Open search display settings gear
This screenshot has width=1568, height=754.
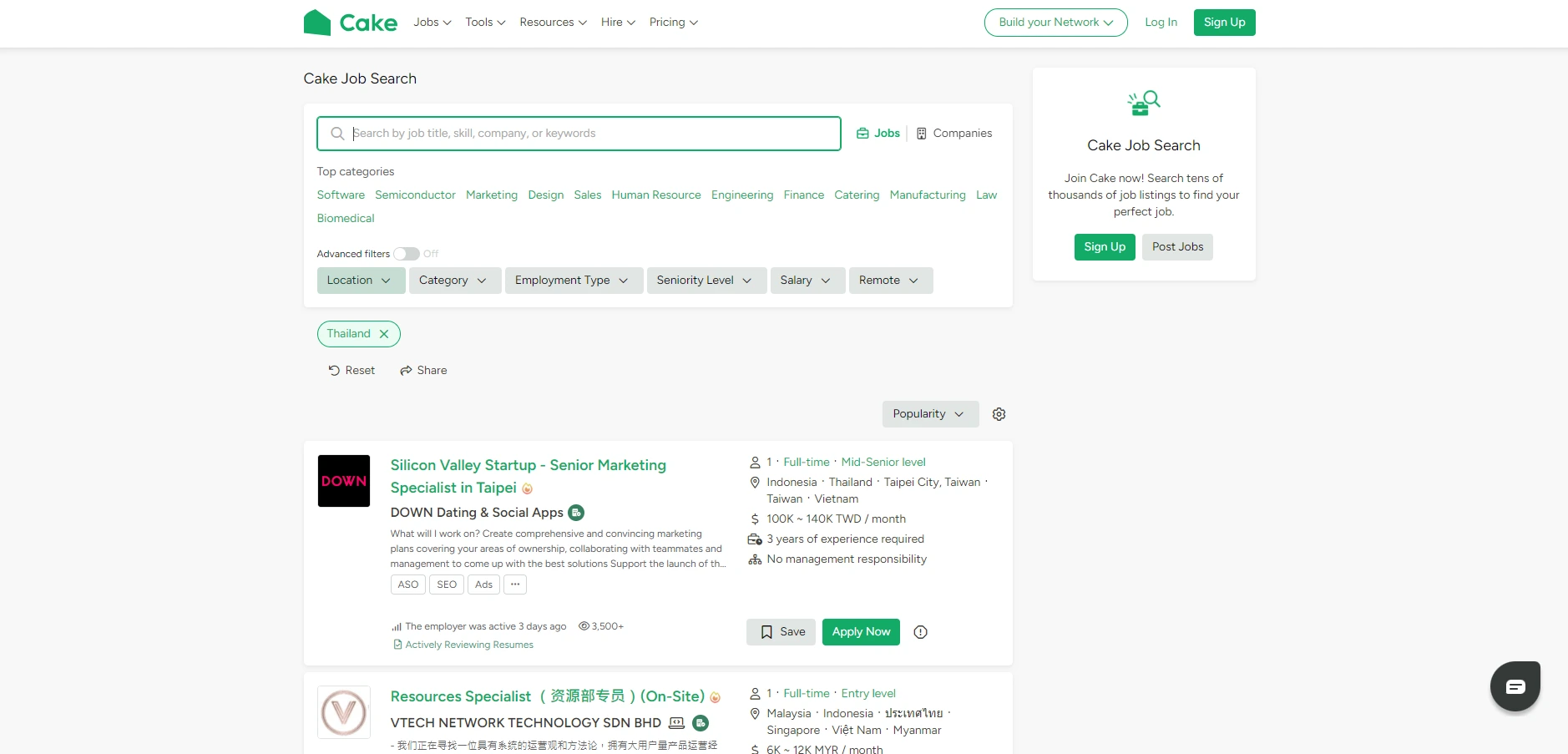(x=999, y=414)
